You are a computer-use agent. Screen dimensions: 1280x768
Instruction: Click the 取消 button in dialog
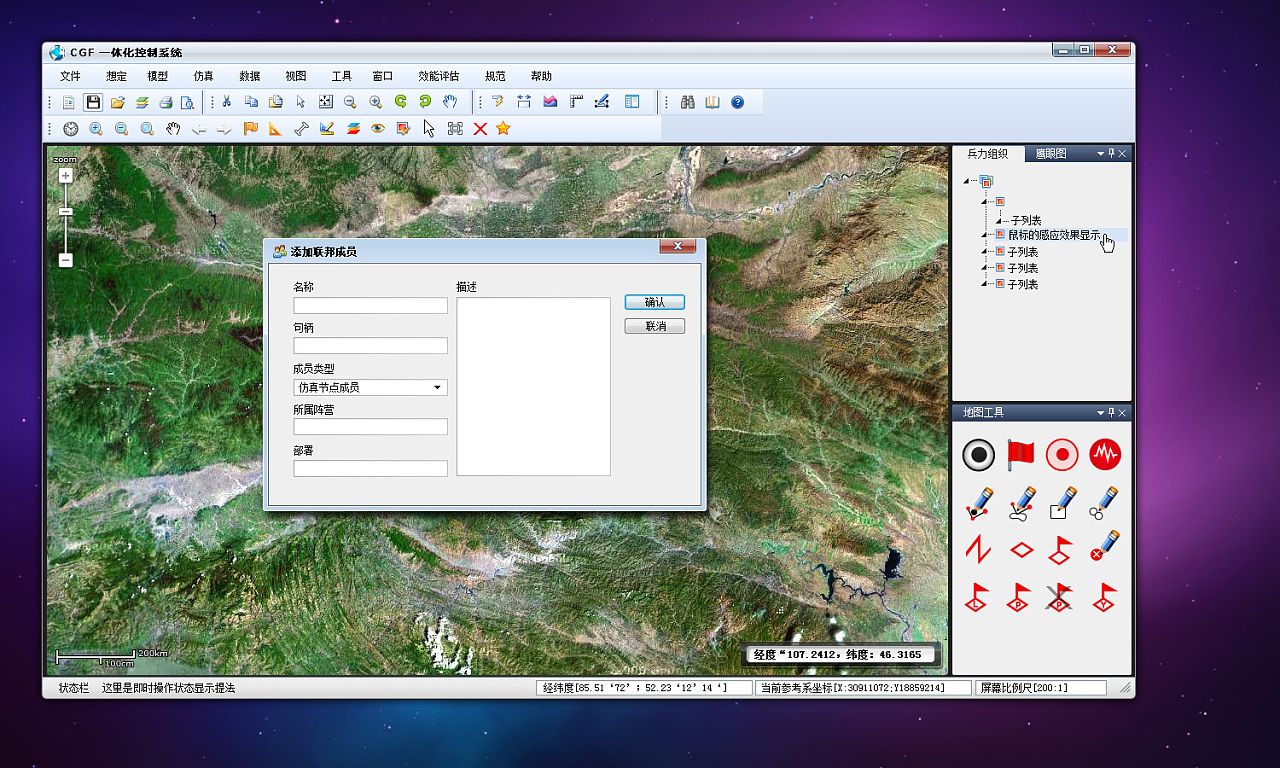(655, 326)
